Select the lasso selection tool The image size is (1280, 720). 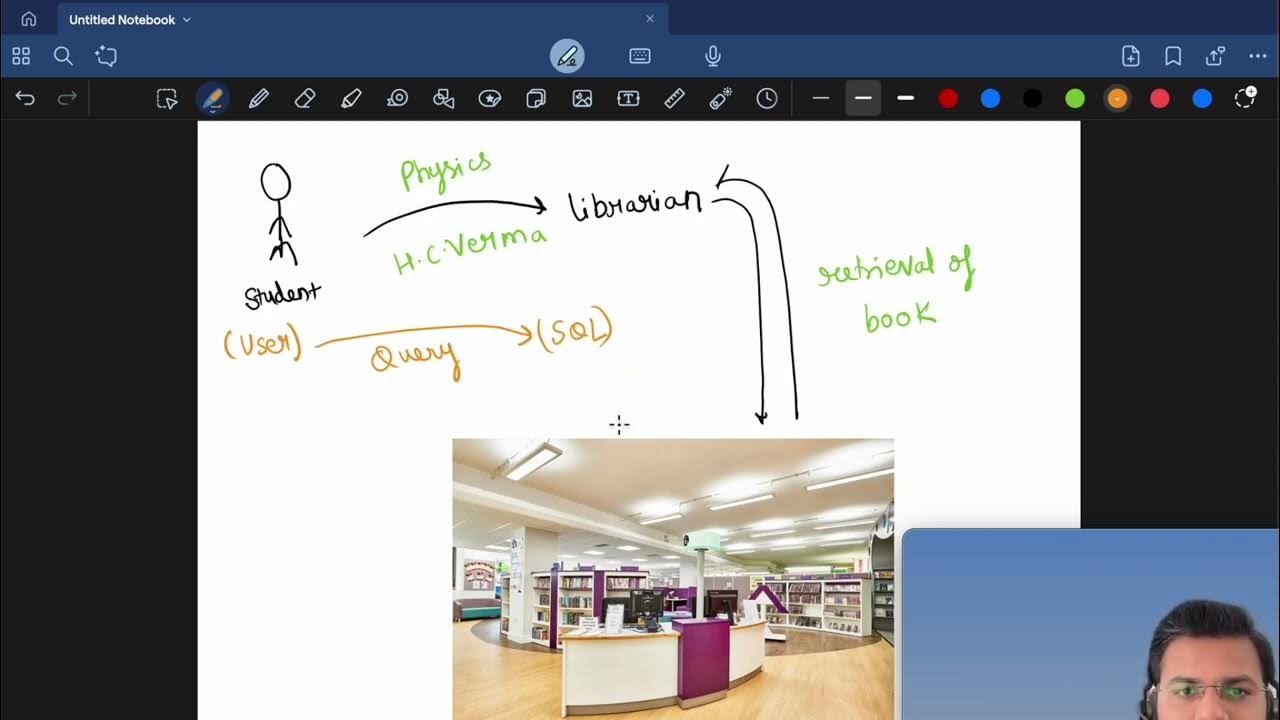point(166,98)
